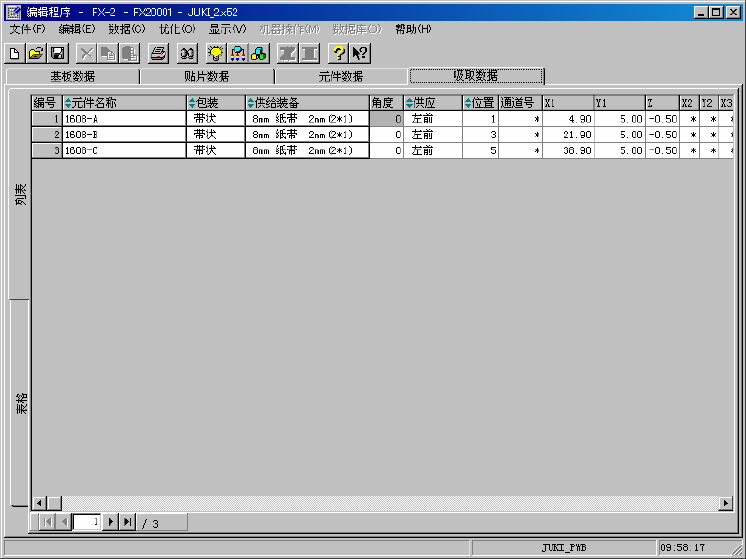
Task: Click the 供给装备 cell in row 1608-B
Action: click(x=307, y=135)
